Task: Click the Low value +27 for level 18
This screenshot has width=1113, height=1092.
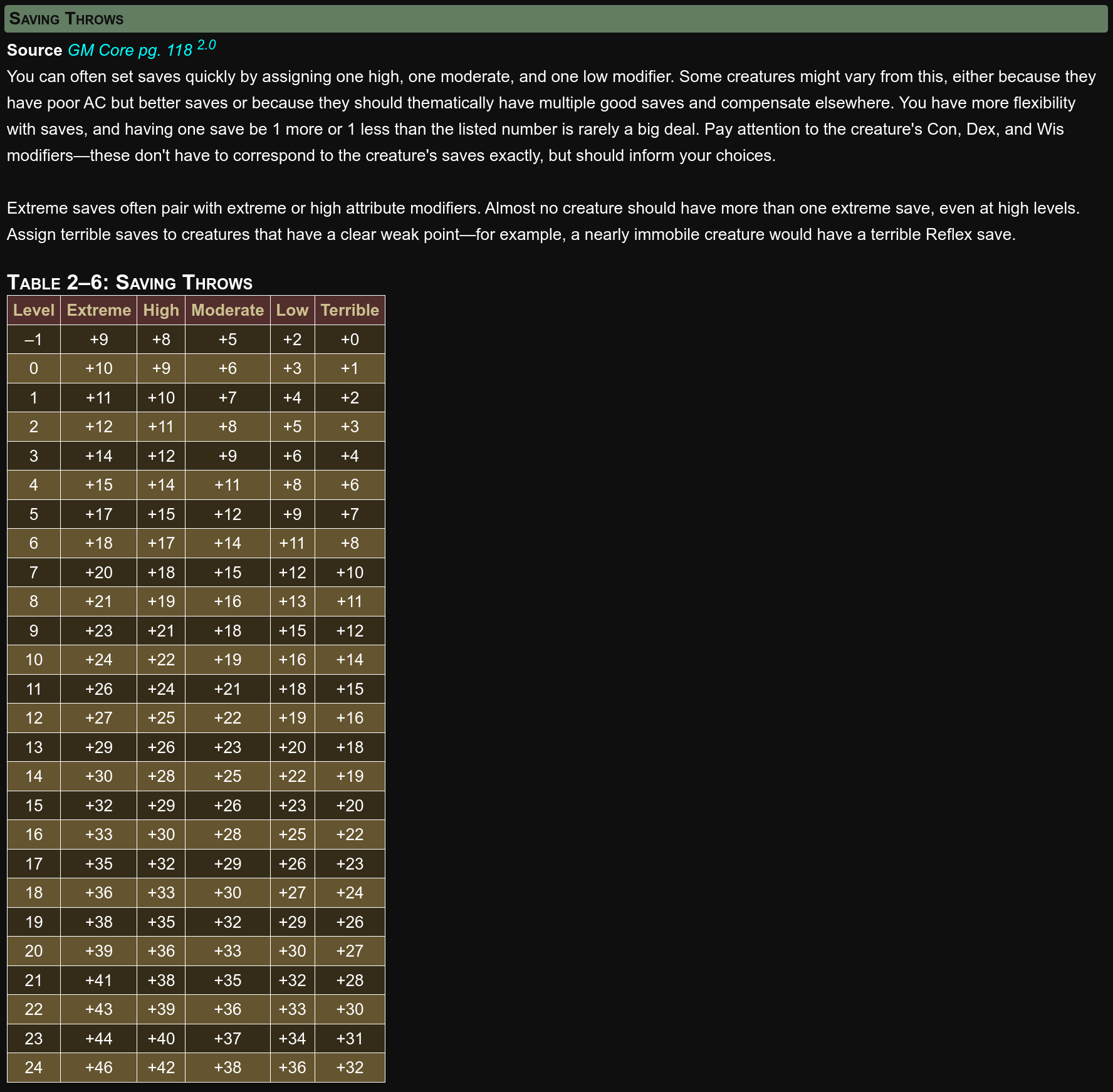Action: [x=292, y=893]
